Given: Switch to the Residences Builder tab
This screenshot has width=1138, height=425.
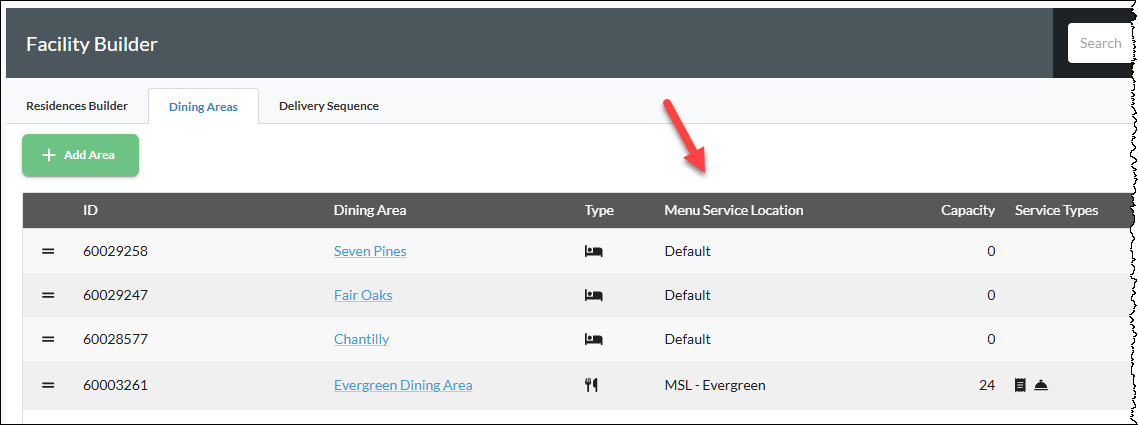Looking at the screenshot, I should (77, 106).
